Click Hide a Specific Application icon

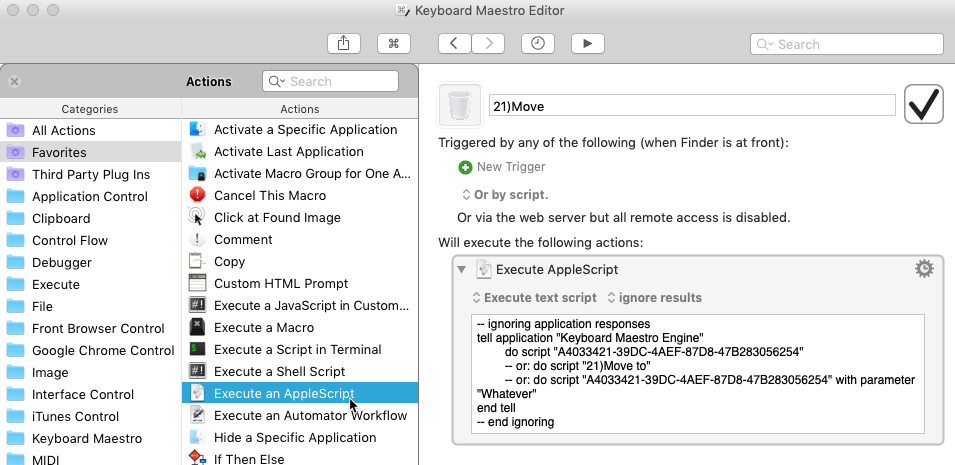pos(197,437)
